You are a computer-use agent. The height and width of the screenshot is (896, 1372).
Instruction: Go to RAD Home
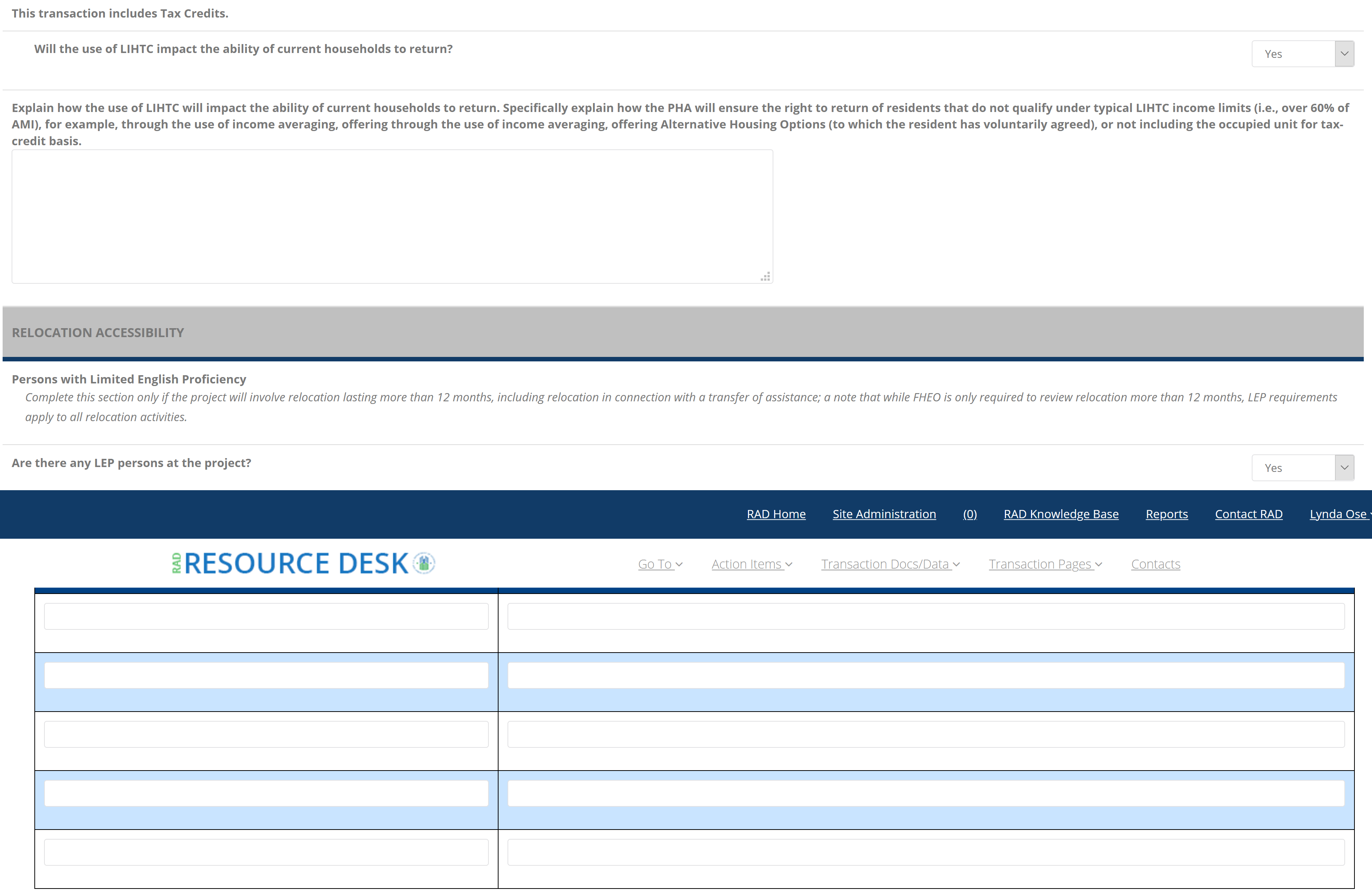(x=776, y=514)
